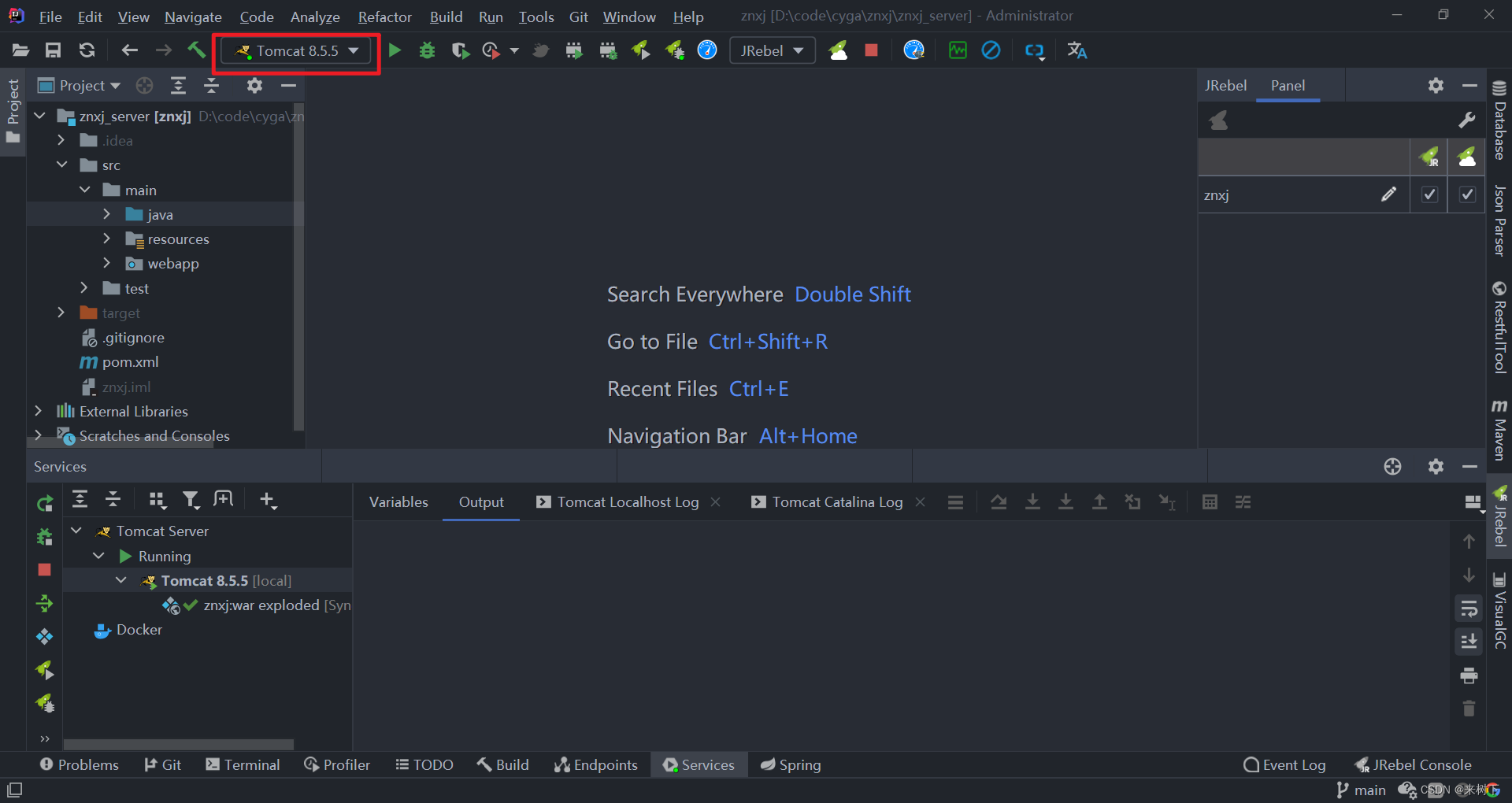Open the Project panel settings gear

point(254,85)
